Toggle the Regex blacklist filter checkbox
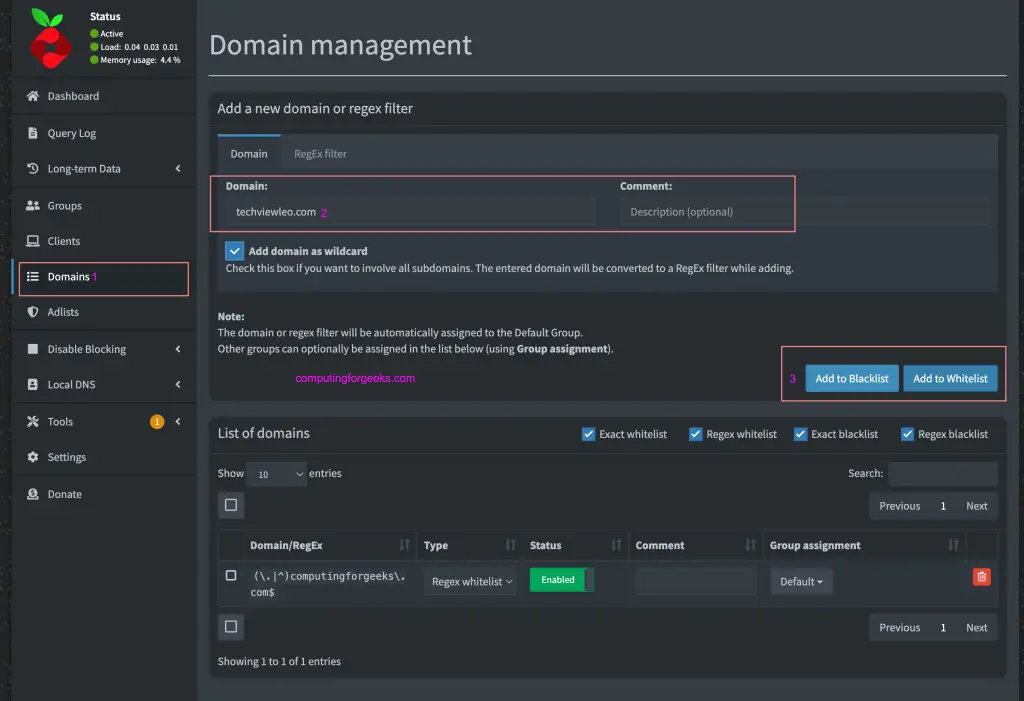The image size is (1024, 701). pos(907,434)
